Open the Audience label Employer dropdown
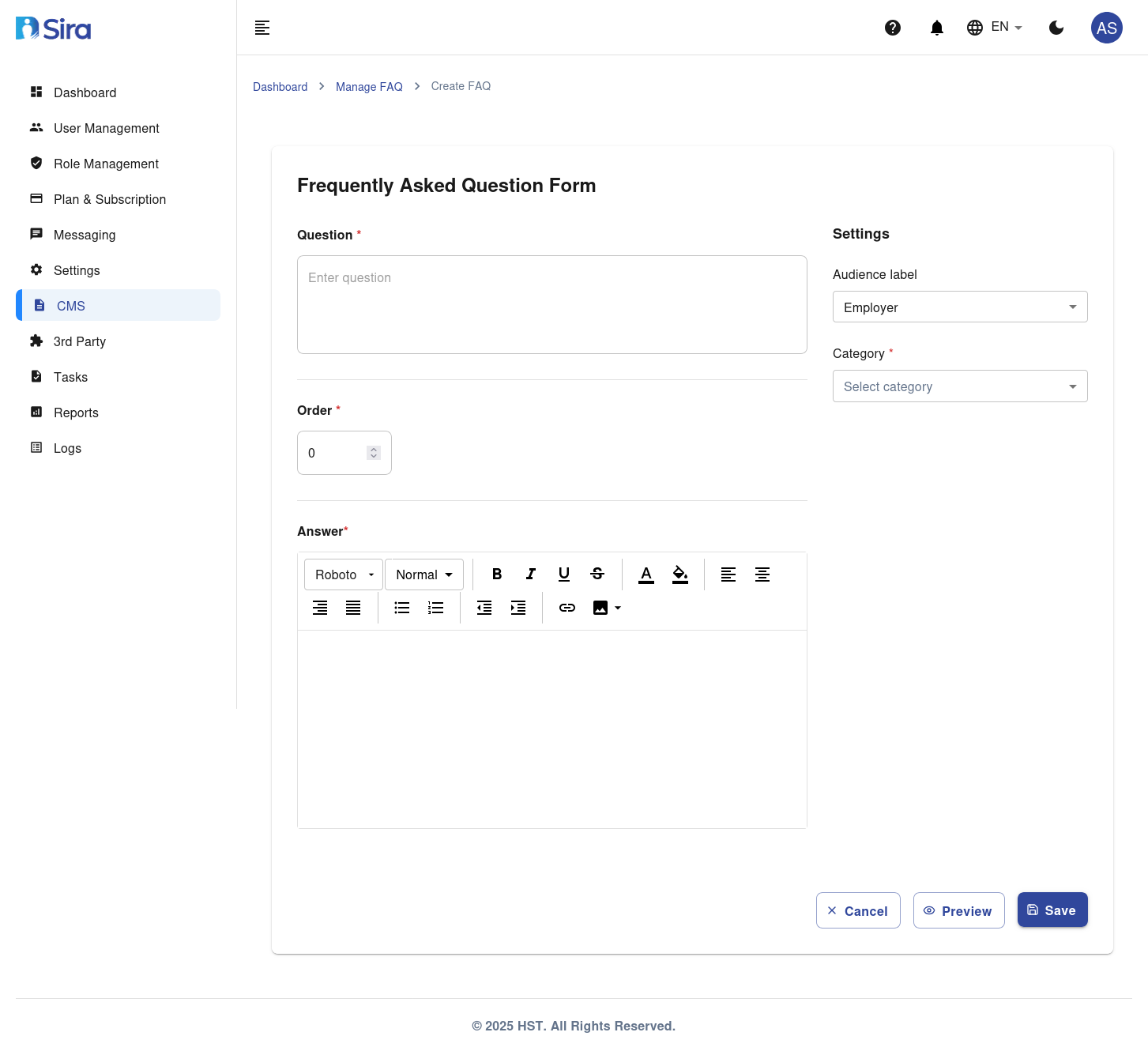Screen dimensions: 1148x1051 [959, 307]
